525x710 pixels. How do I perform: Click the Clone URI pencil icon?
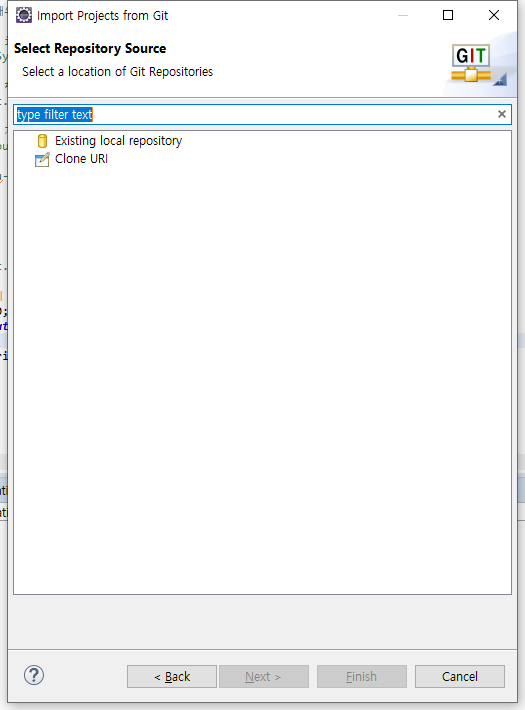(42, 159)
